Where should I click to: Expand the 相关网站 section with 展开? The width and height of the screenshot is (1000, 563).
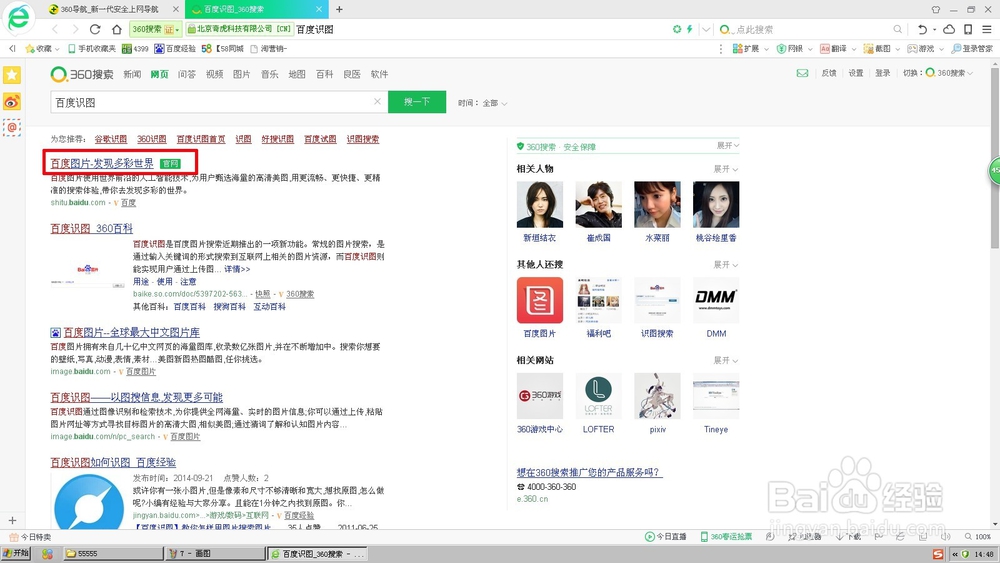coord(726,360)
